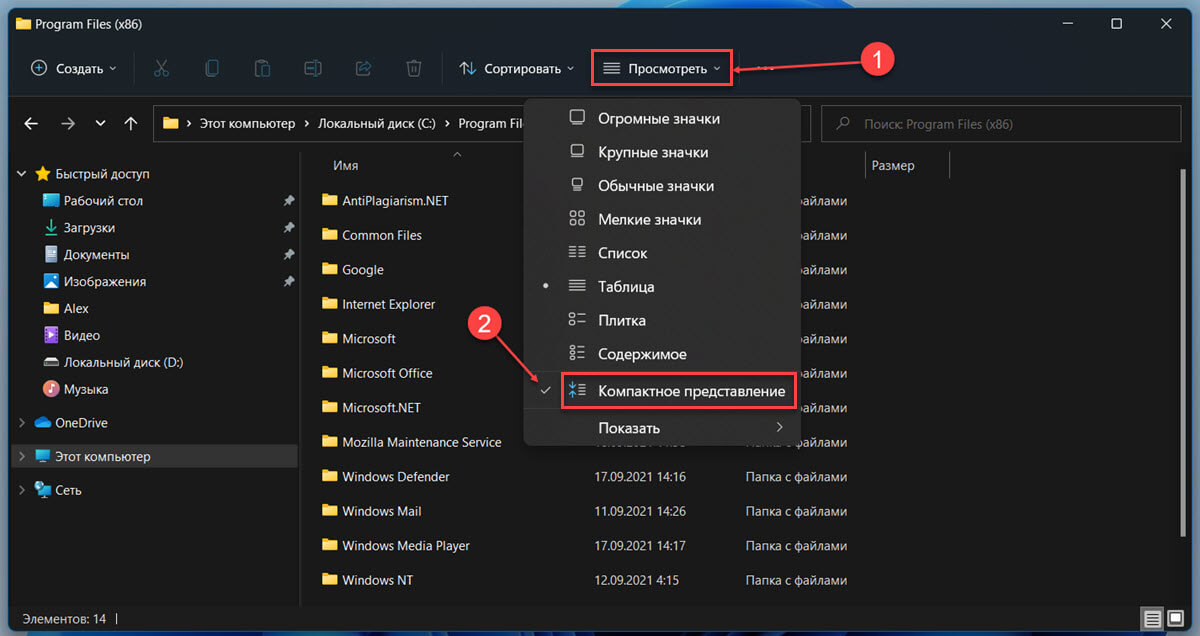Switch to details view status icon
Image resolution: width=1200 pixels, height=636 pixels.
(1151, 619)
